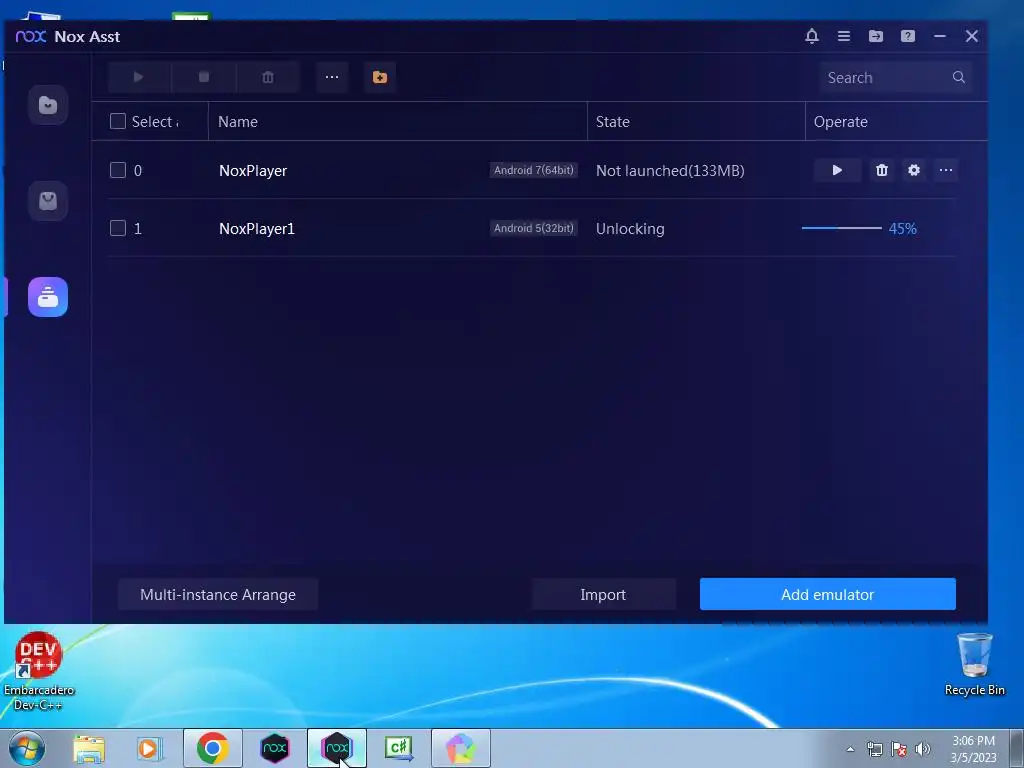Open NoxPlayer row more options dots
Image resolution: width=1024 pixels, height=768 pixels.
[x=946, y=170]
